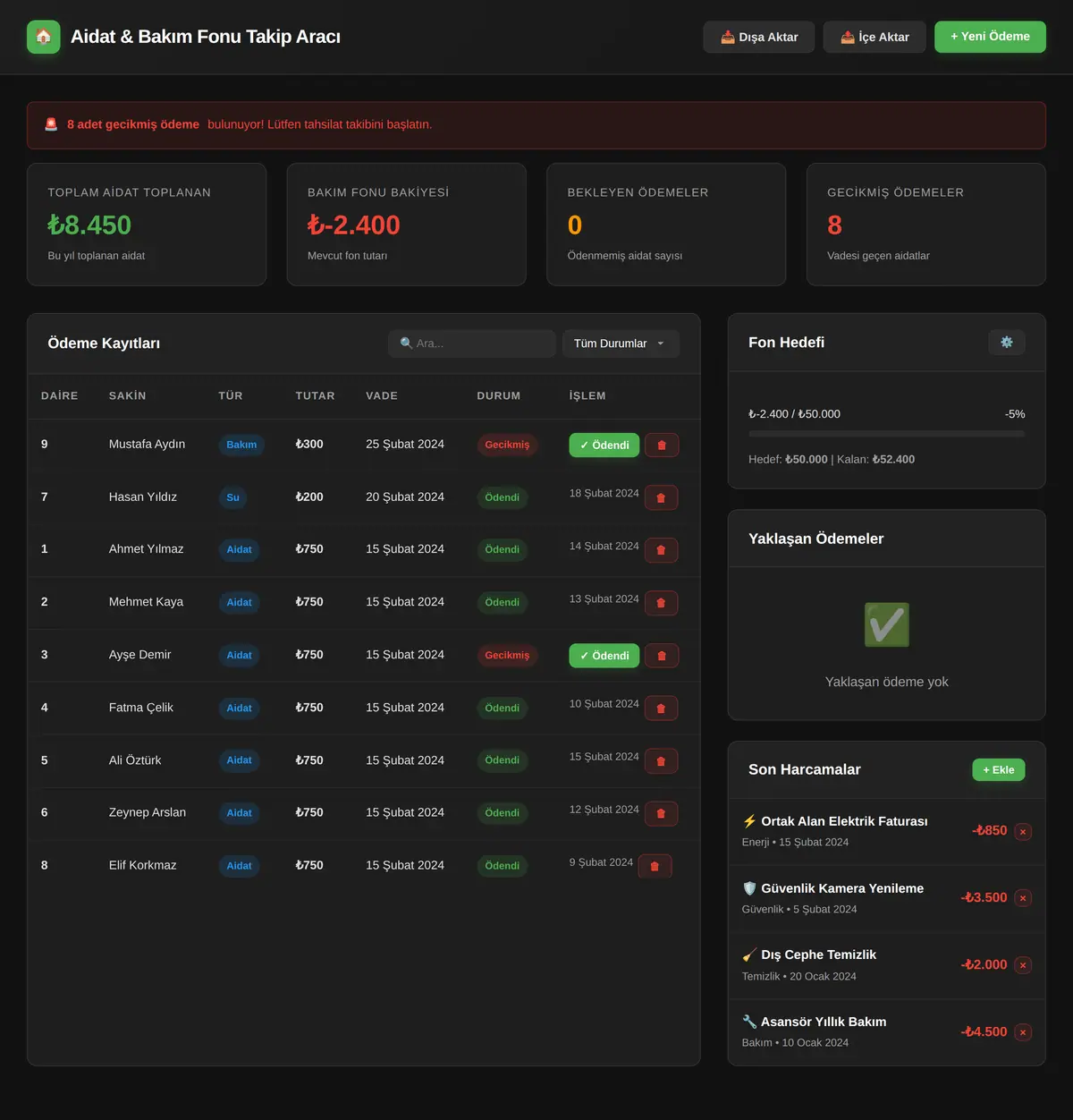This screenshot has height=1120, width=1073.
Task: Click the green house app logo icon
Action: pos(44,37)
